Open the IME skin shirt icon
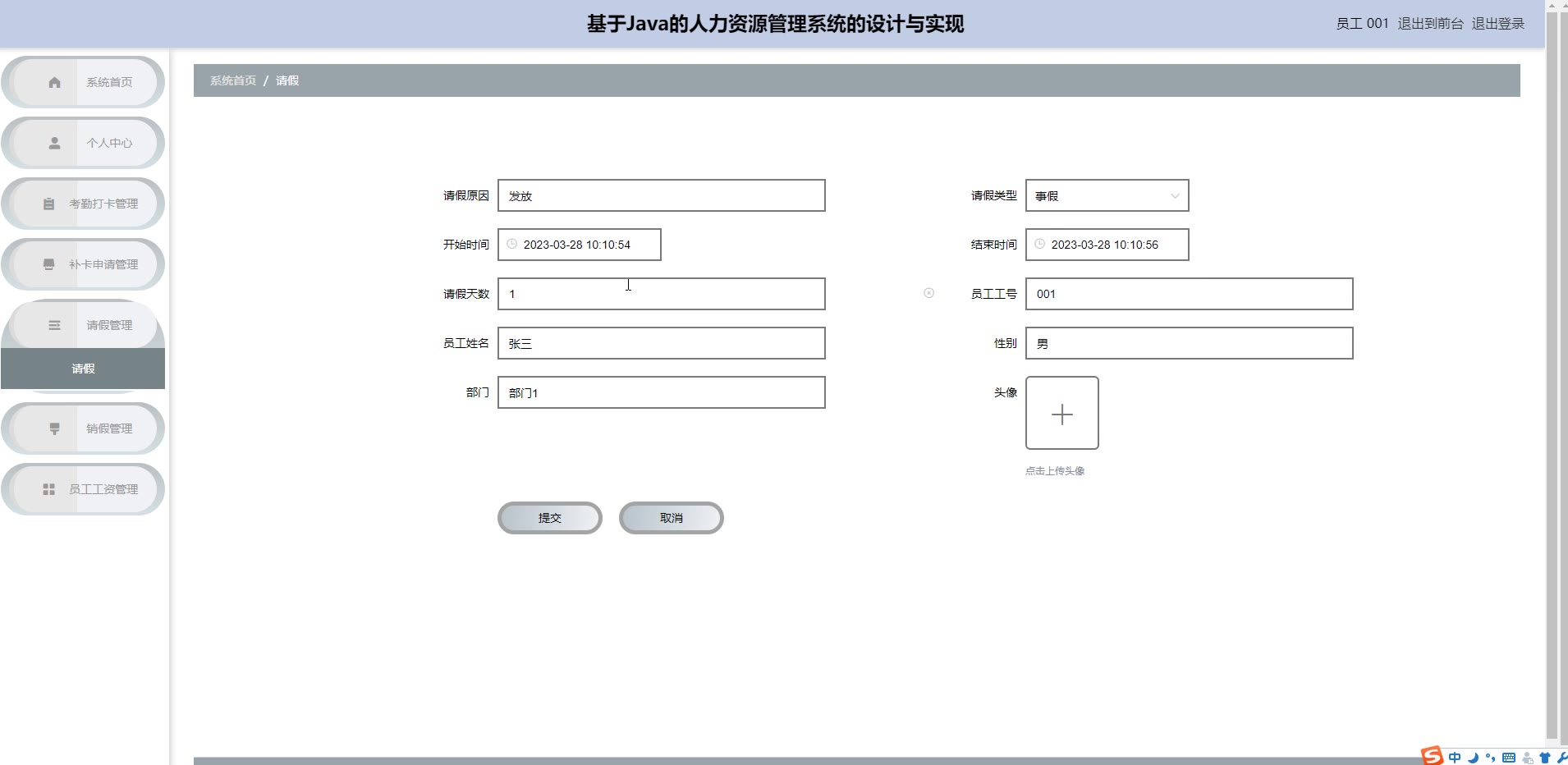The height and width of the screenshot is (765, 1568). [1545, 758]
